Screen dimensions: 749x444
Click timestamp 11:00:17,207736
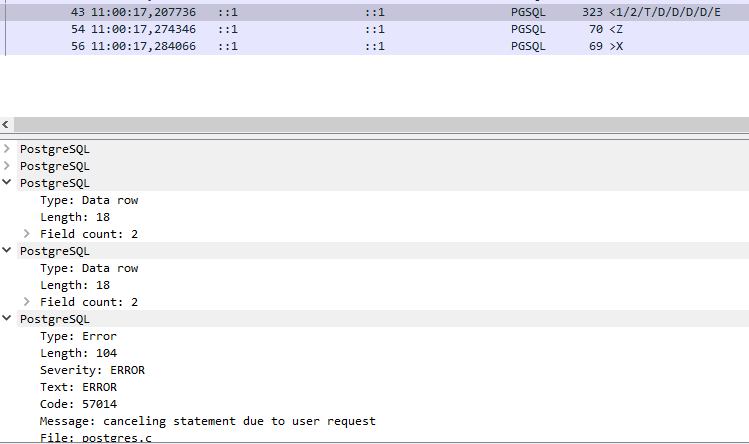143,12
